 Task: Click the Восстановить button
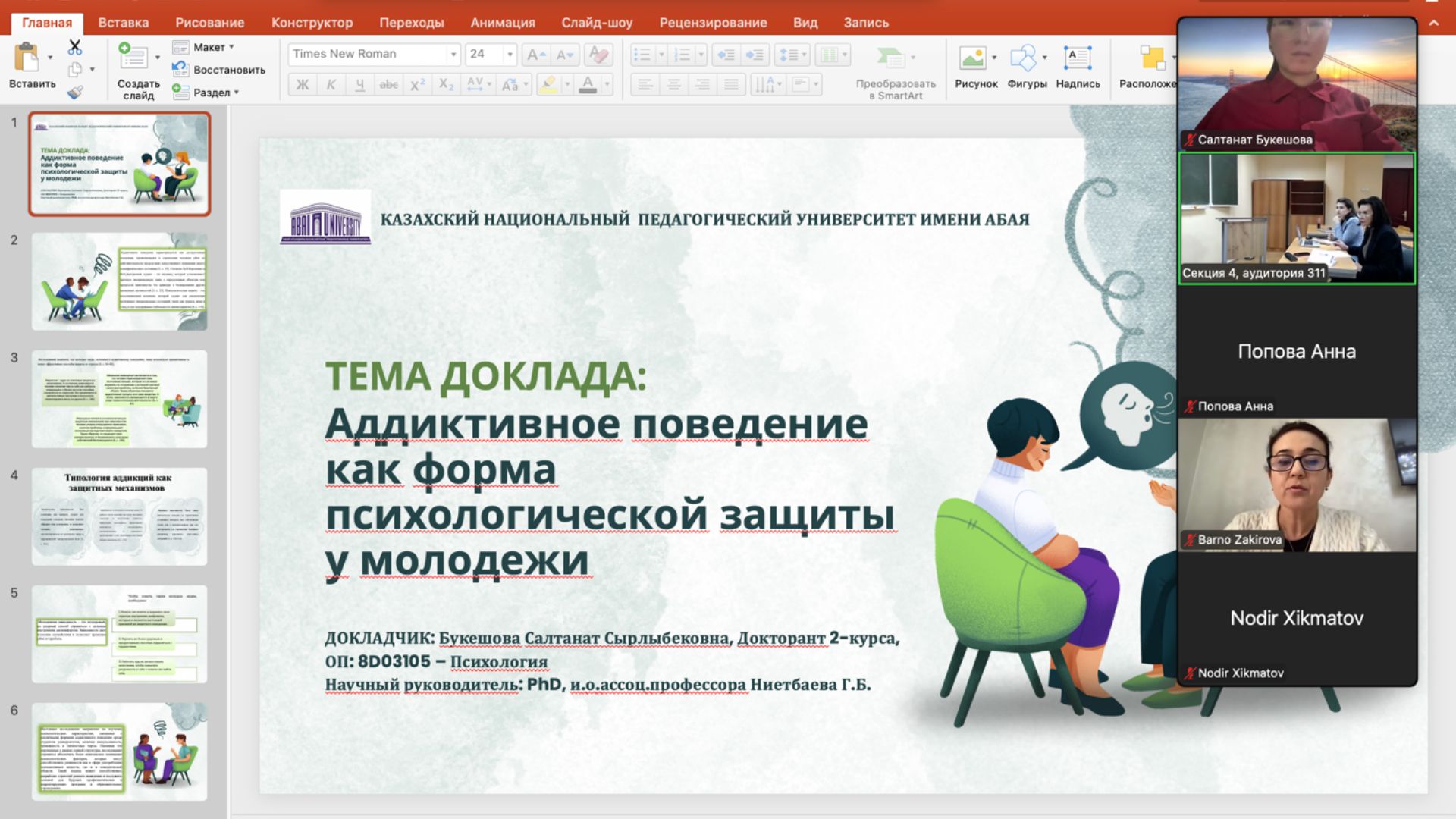pos(228,70)
